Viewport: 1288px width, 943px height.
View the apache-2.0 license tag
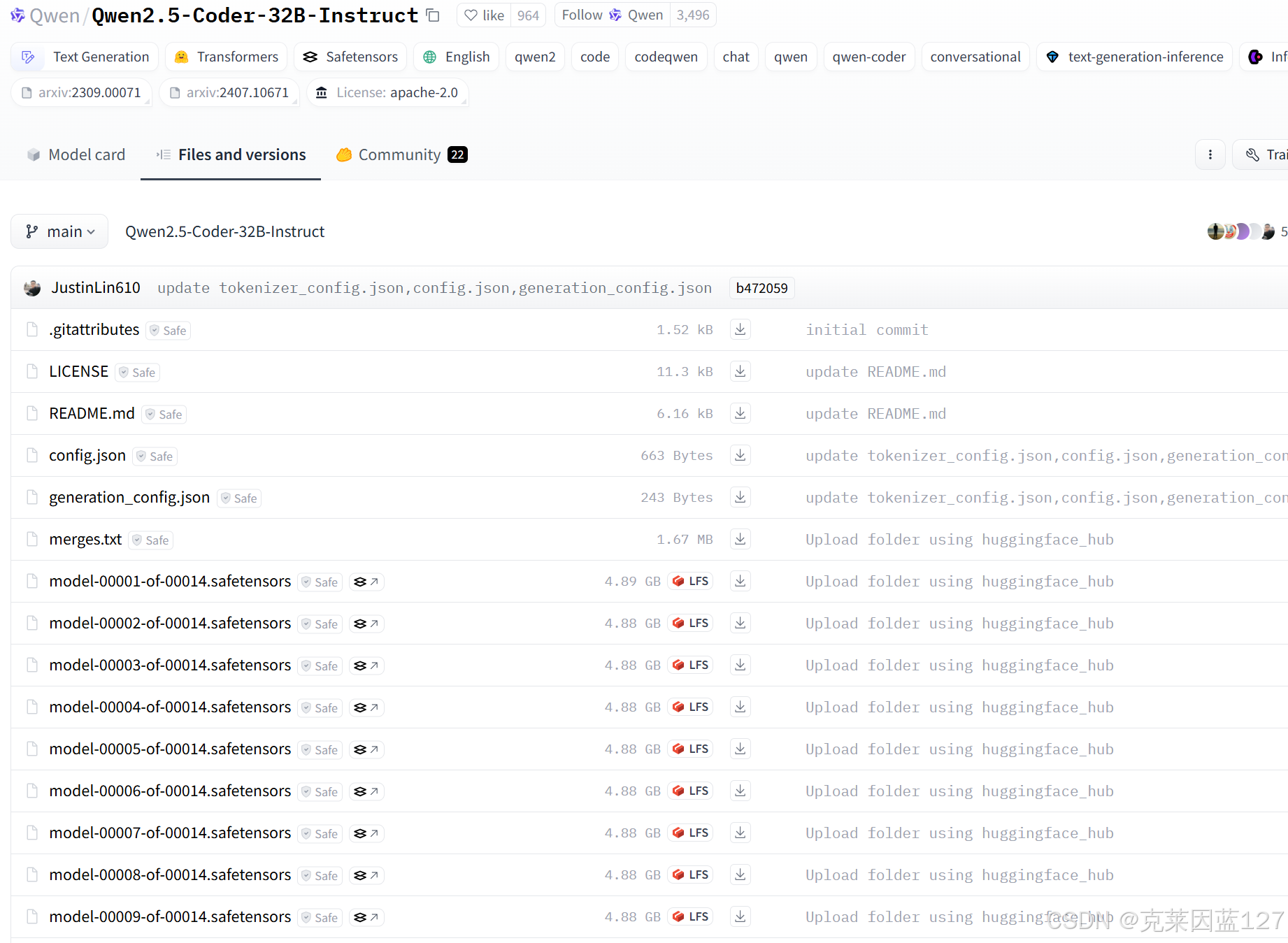pyautogui.click(x=387, y=92)
